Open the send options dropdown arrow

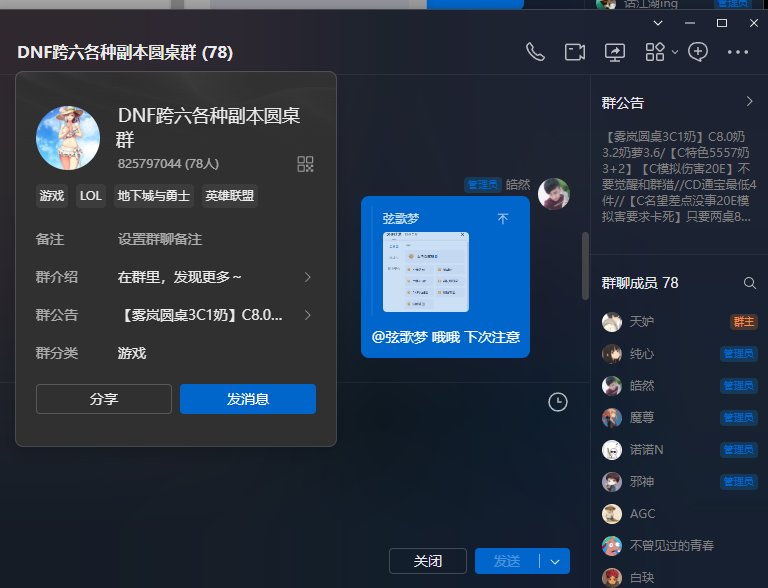pos(555,562)
